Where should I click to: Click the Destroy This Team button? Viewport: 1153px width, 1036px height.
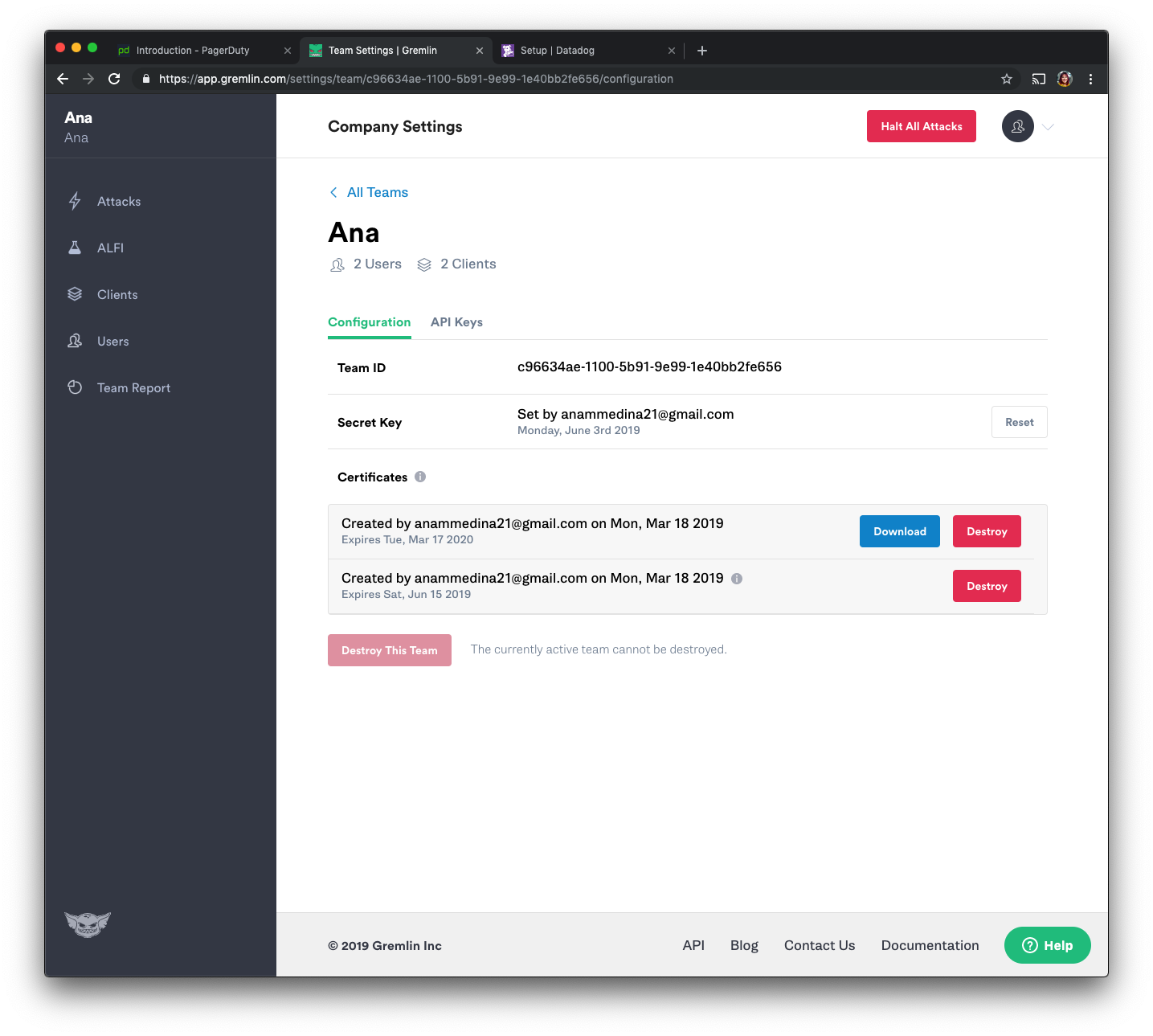point(390,650)
